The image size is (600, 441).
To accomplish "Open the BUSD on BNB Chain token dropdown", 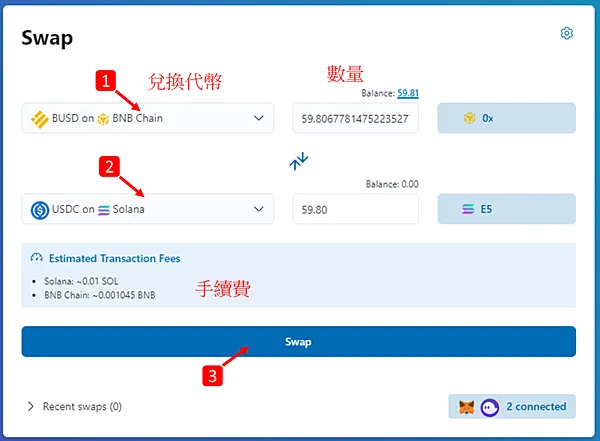I will (x=148, y=118).
